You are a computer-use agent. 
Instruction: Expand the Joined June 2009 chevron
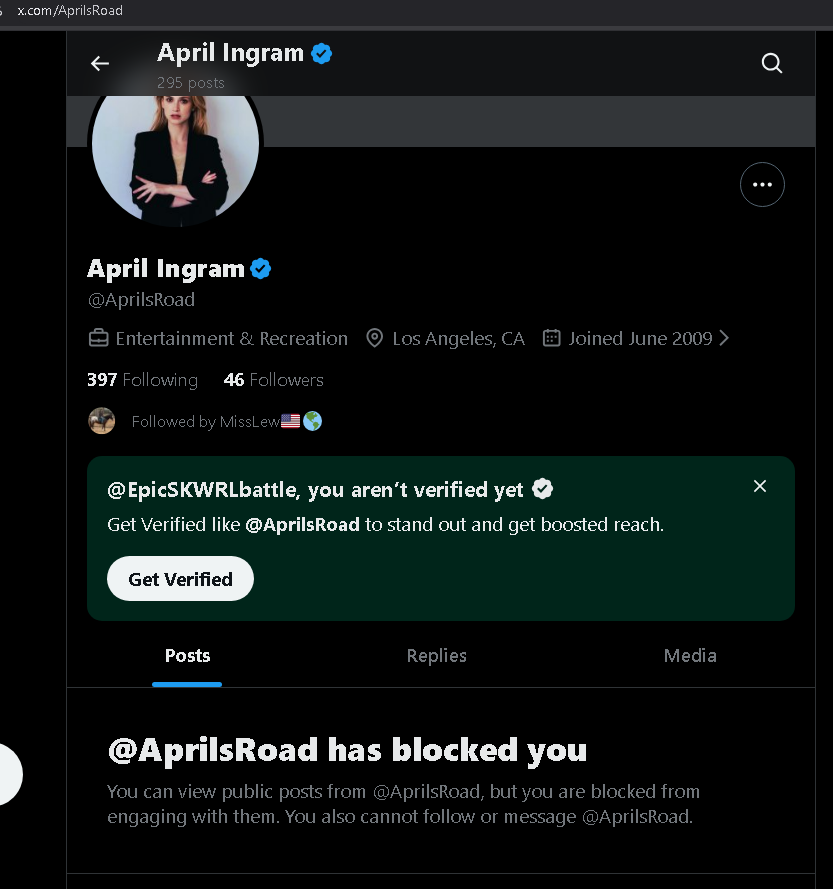724,338
